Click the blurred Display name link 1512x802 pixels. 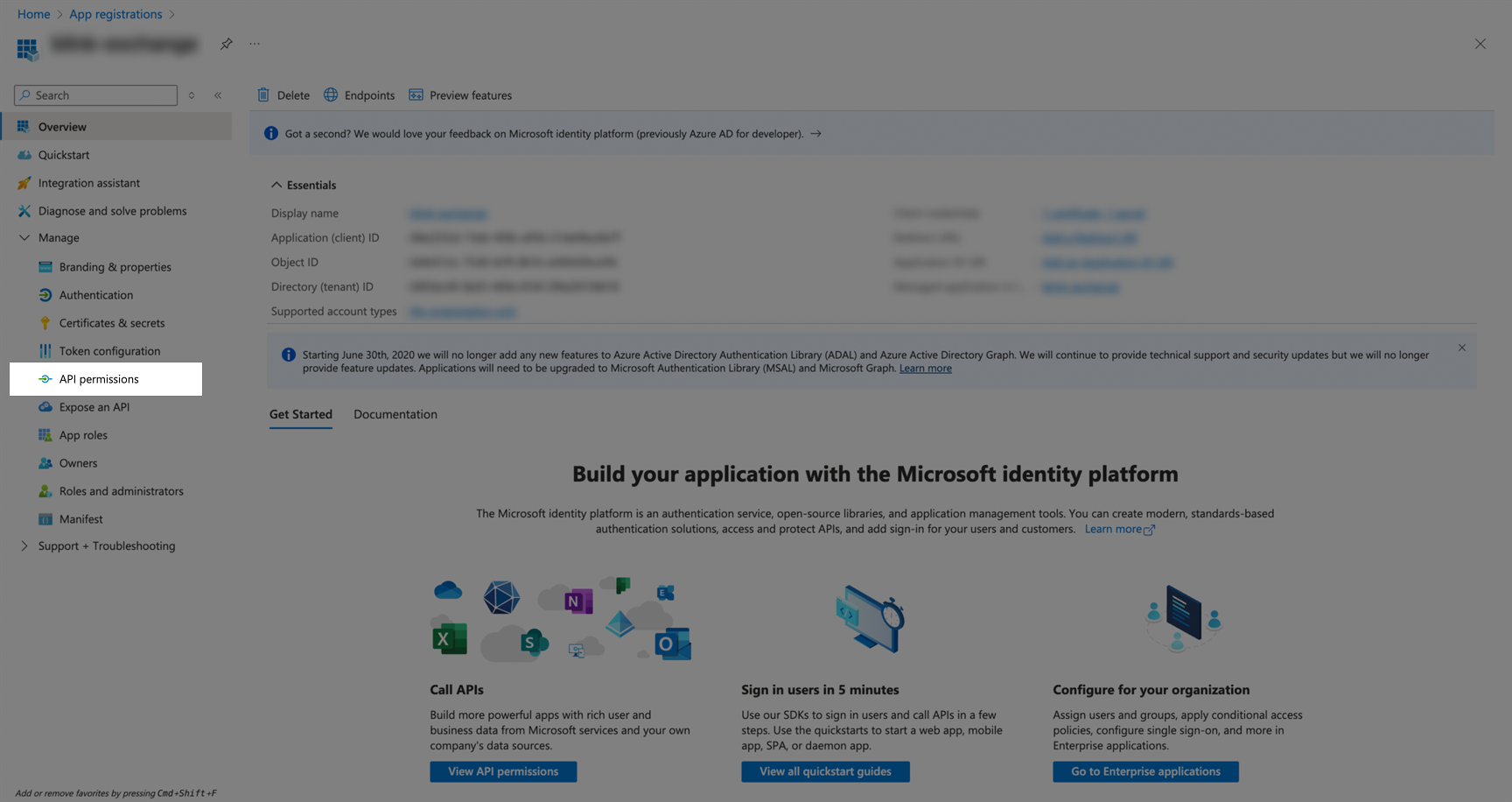(448, 214)
